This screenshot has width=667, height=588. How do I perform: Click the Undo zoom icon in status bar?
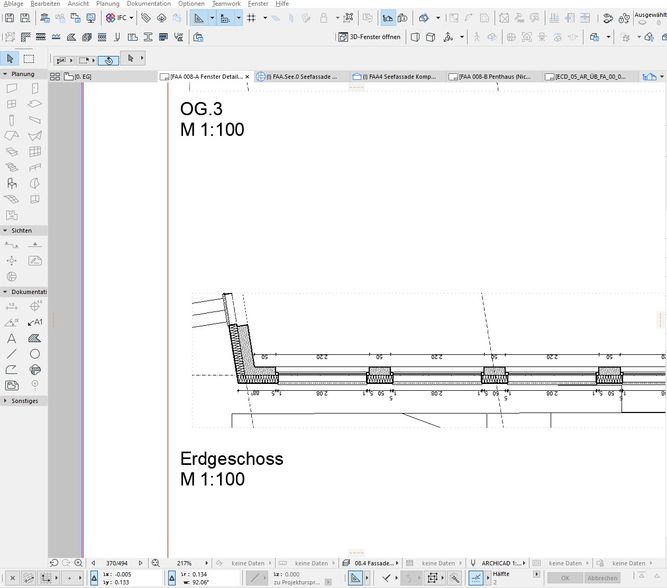[54, 563]
